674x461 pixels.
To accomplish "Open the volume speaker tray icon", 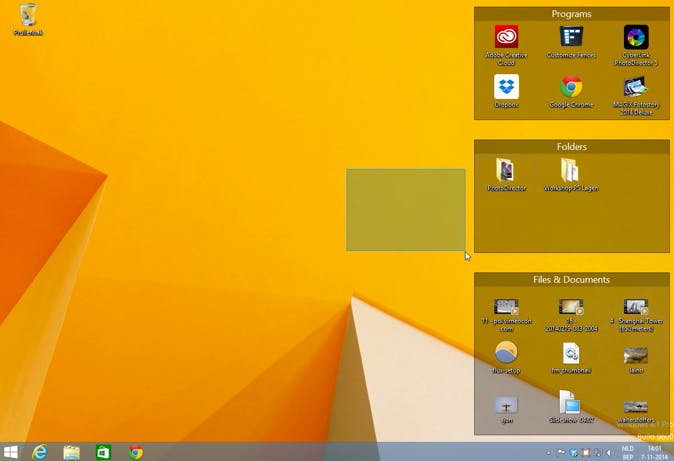I will click(610, 452).
